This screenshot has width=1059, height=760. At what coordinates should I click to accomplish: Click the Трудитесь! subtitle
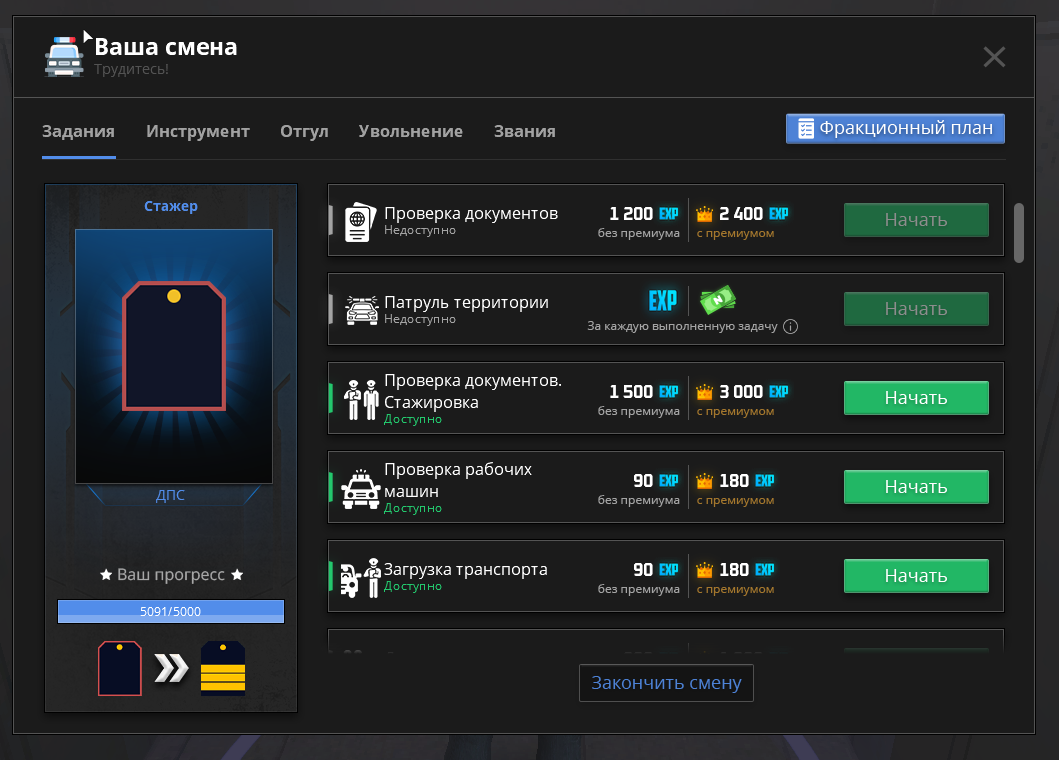click(x=131, y=69)
